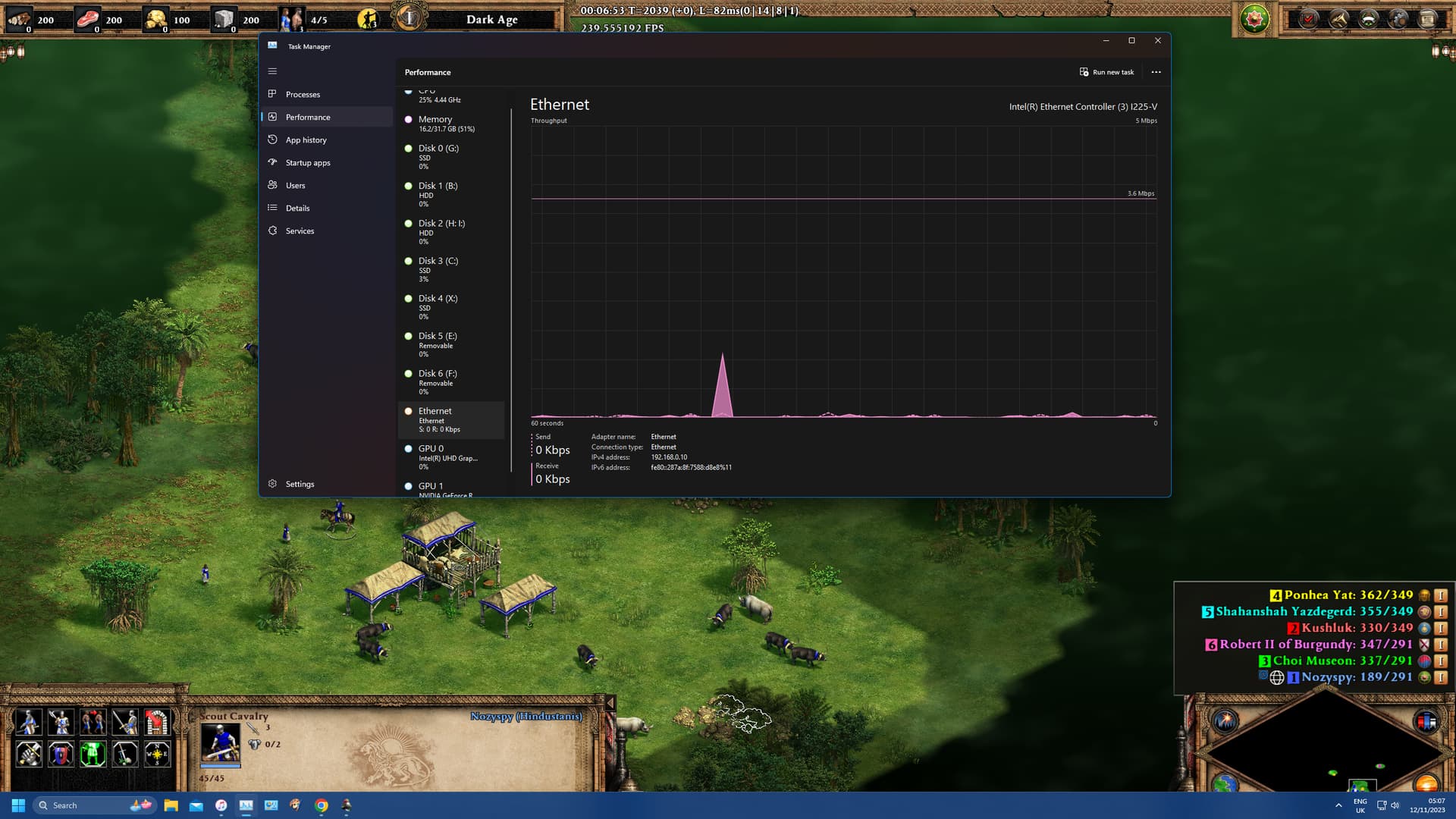Click the garrison command gate icon

point(157,722)
